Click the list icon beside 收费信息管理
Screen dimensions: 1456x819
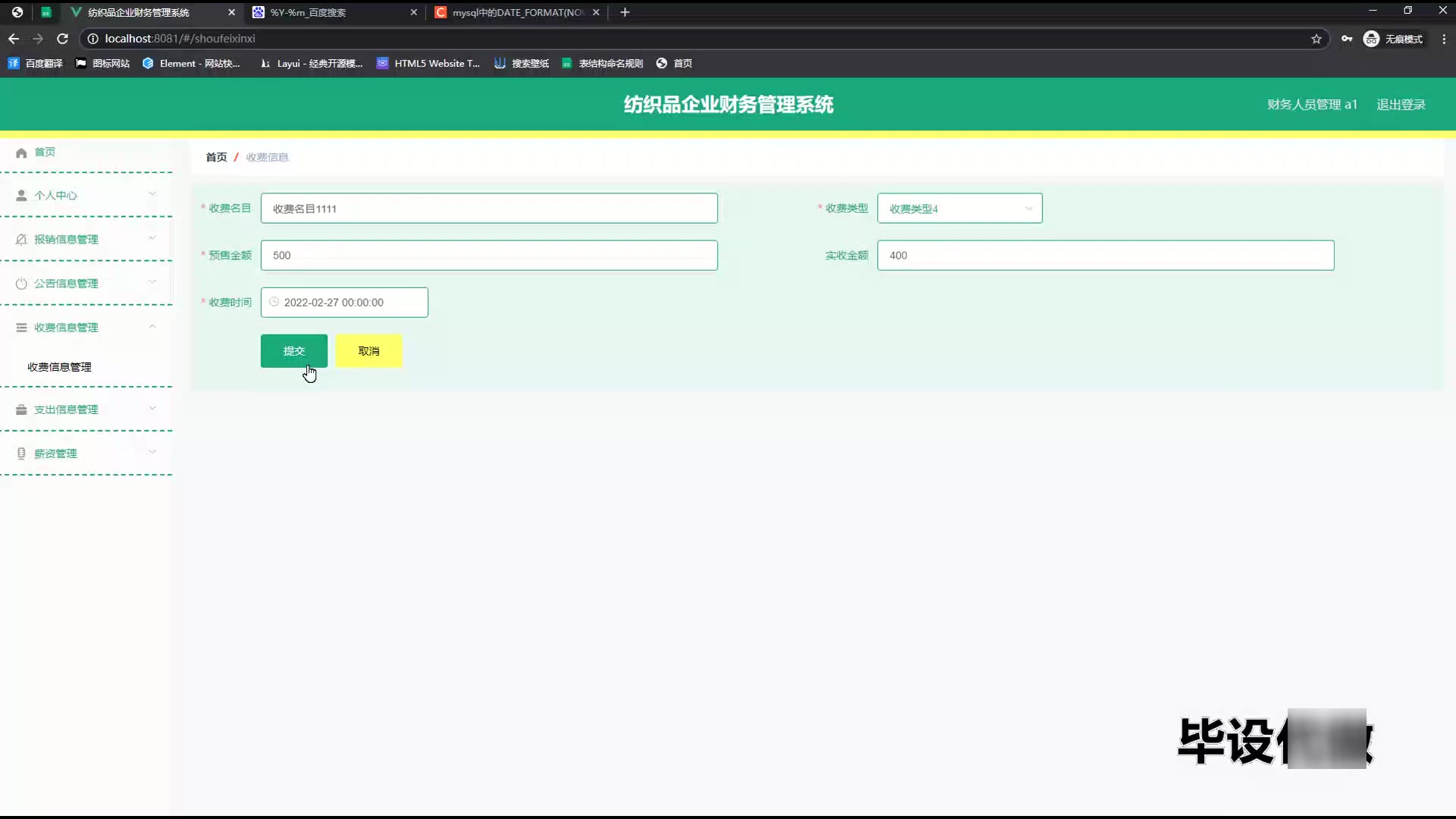[x=21, y=328]
